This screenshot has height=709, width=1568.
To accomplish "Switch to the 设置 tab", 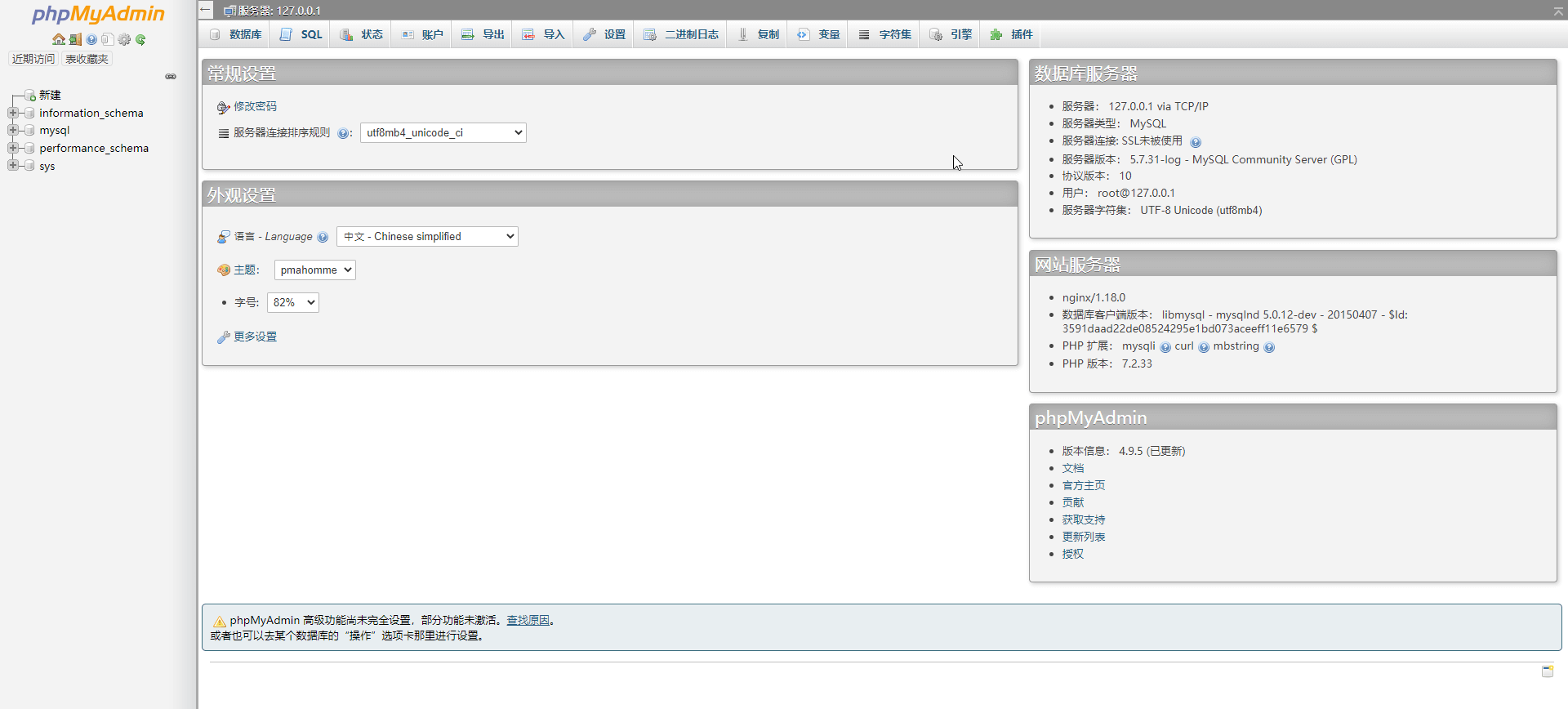I will [604, 34].
